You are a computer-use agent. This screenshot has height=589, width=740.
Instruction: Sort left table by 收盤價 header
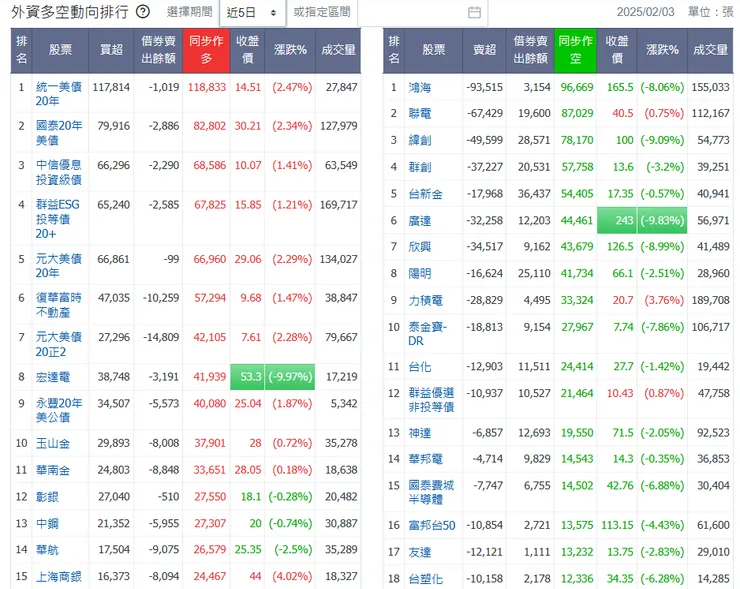(247, 50)
